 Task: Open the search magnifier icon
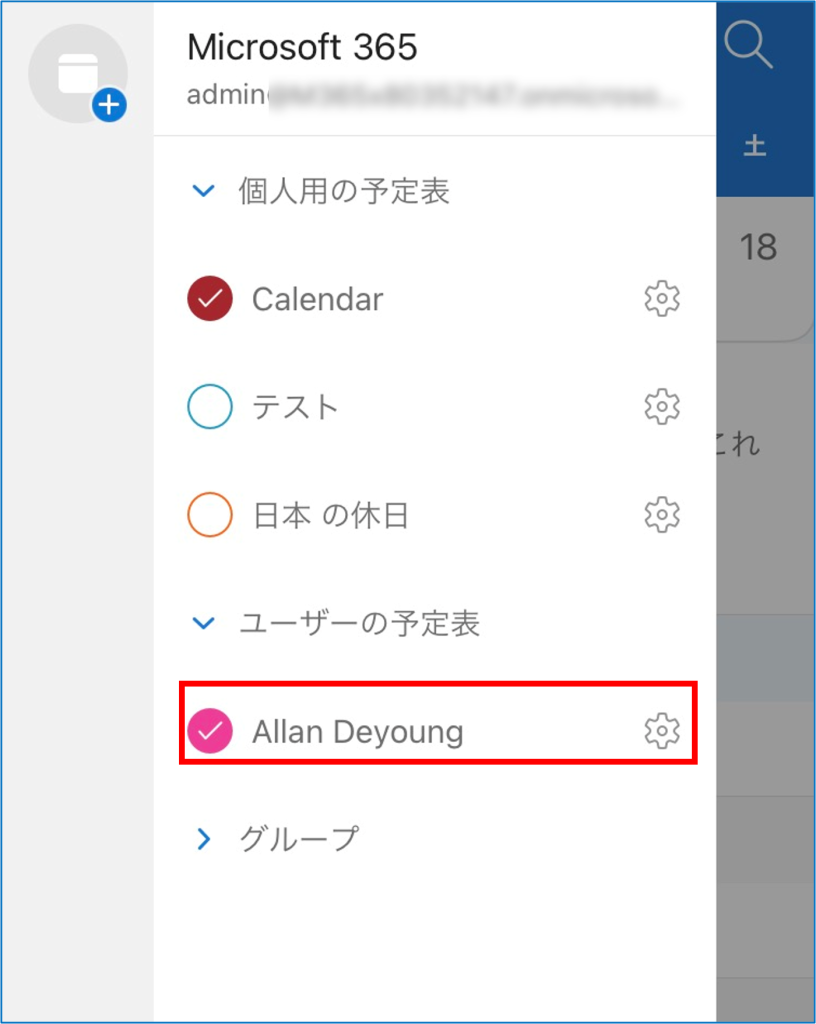[748, 44]
